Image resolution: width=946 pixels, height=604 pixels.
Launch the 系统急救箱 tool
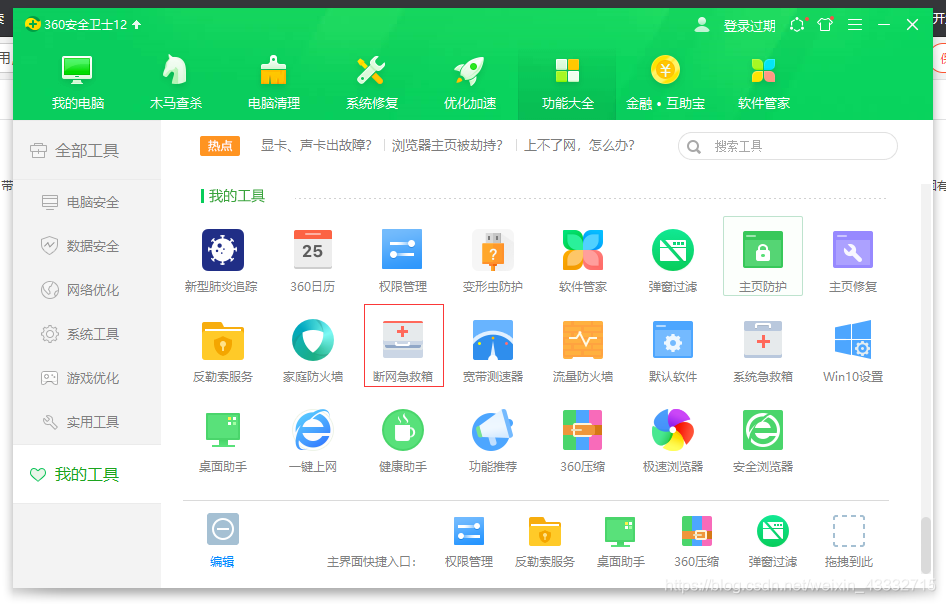click(x=763, y=351)
